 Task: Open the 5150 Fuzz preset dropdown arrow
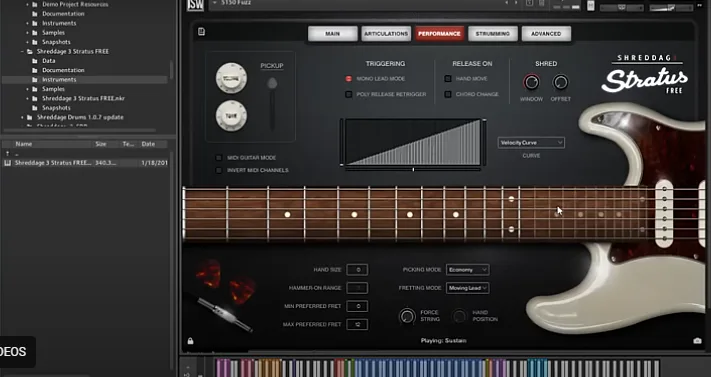pos(215,3)
